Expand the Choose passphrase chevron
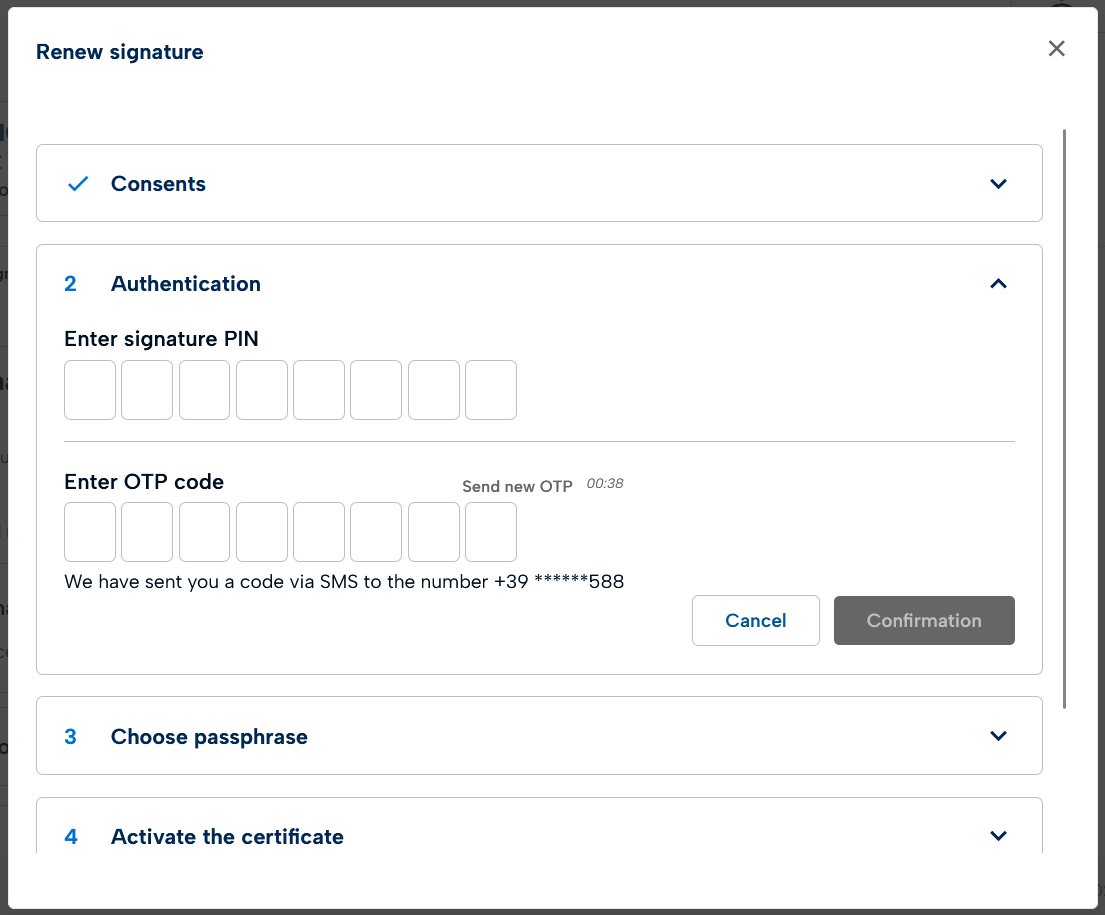 [997, 736]
